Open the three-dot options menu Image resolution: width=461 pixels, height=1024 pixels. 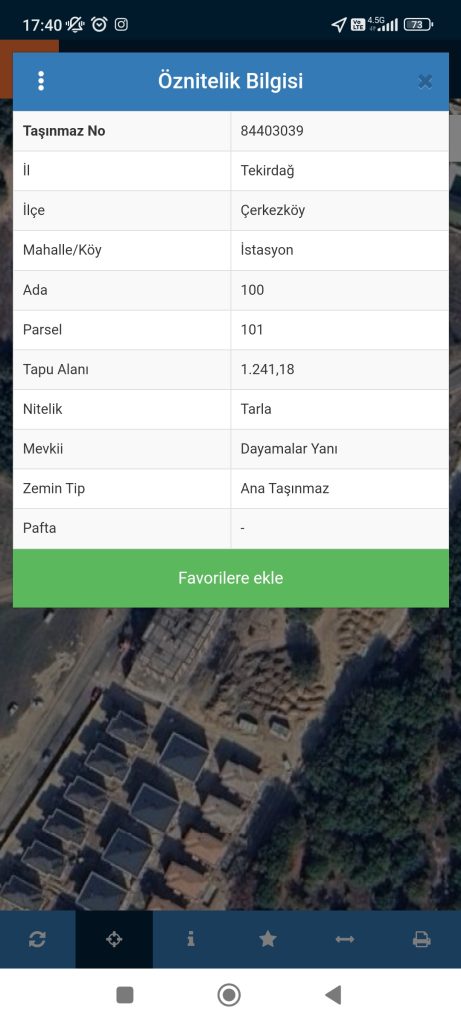pos(41,81)
